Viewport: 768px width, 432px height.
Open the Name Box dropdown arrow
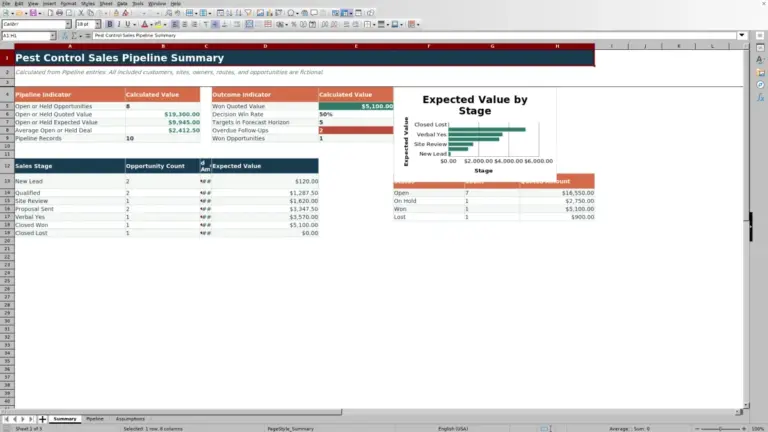(x=53, y=36)
